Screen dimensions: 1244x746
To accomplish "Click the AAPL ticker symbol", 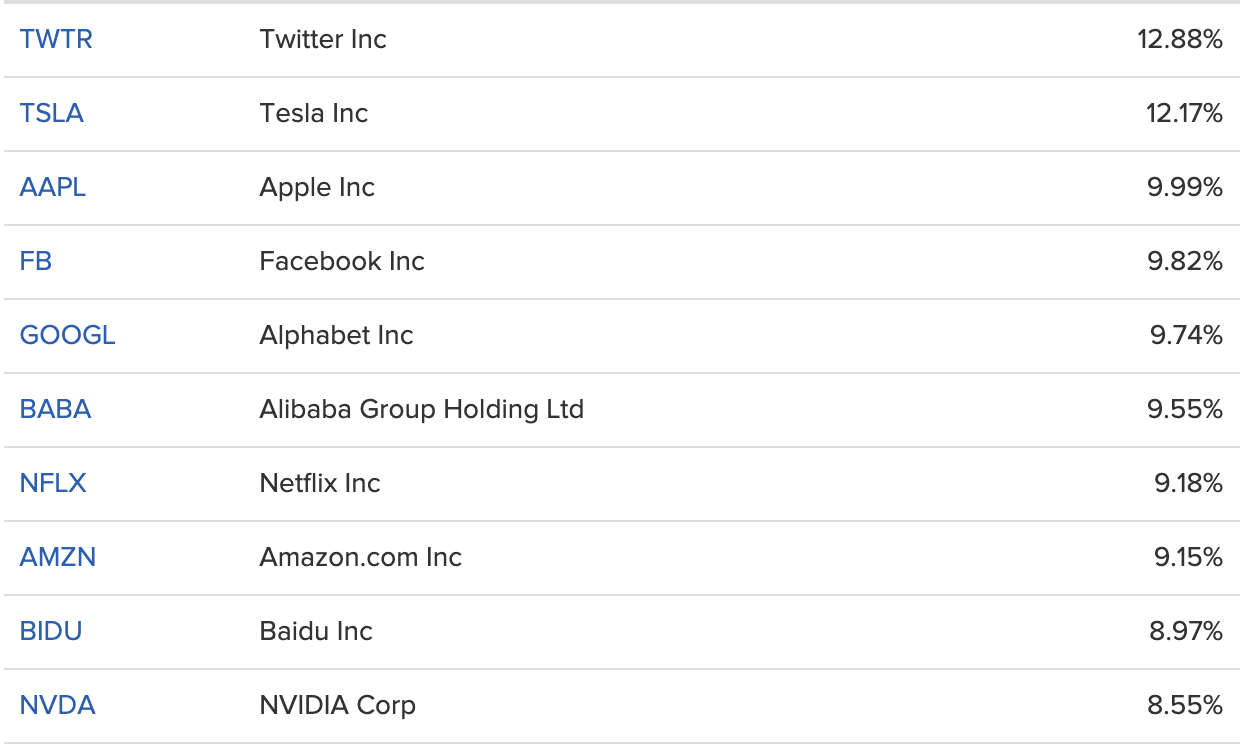I will 53,188.
